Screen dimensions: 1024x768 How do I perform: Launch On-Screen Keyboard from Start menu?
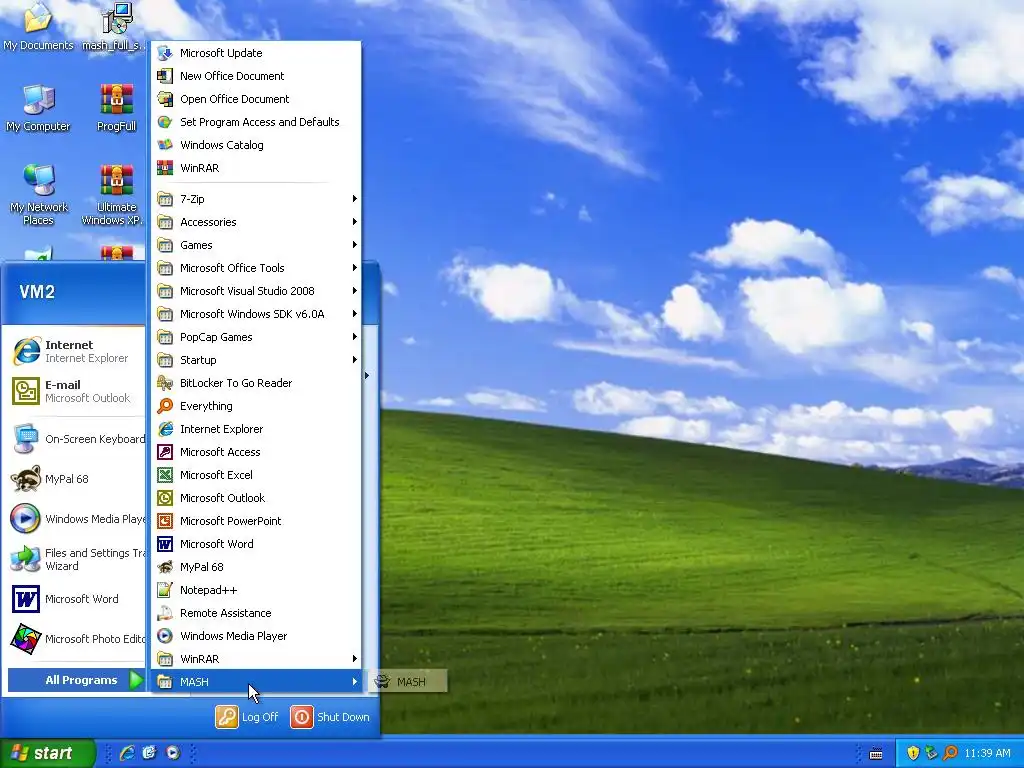point(75,439)
